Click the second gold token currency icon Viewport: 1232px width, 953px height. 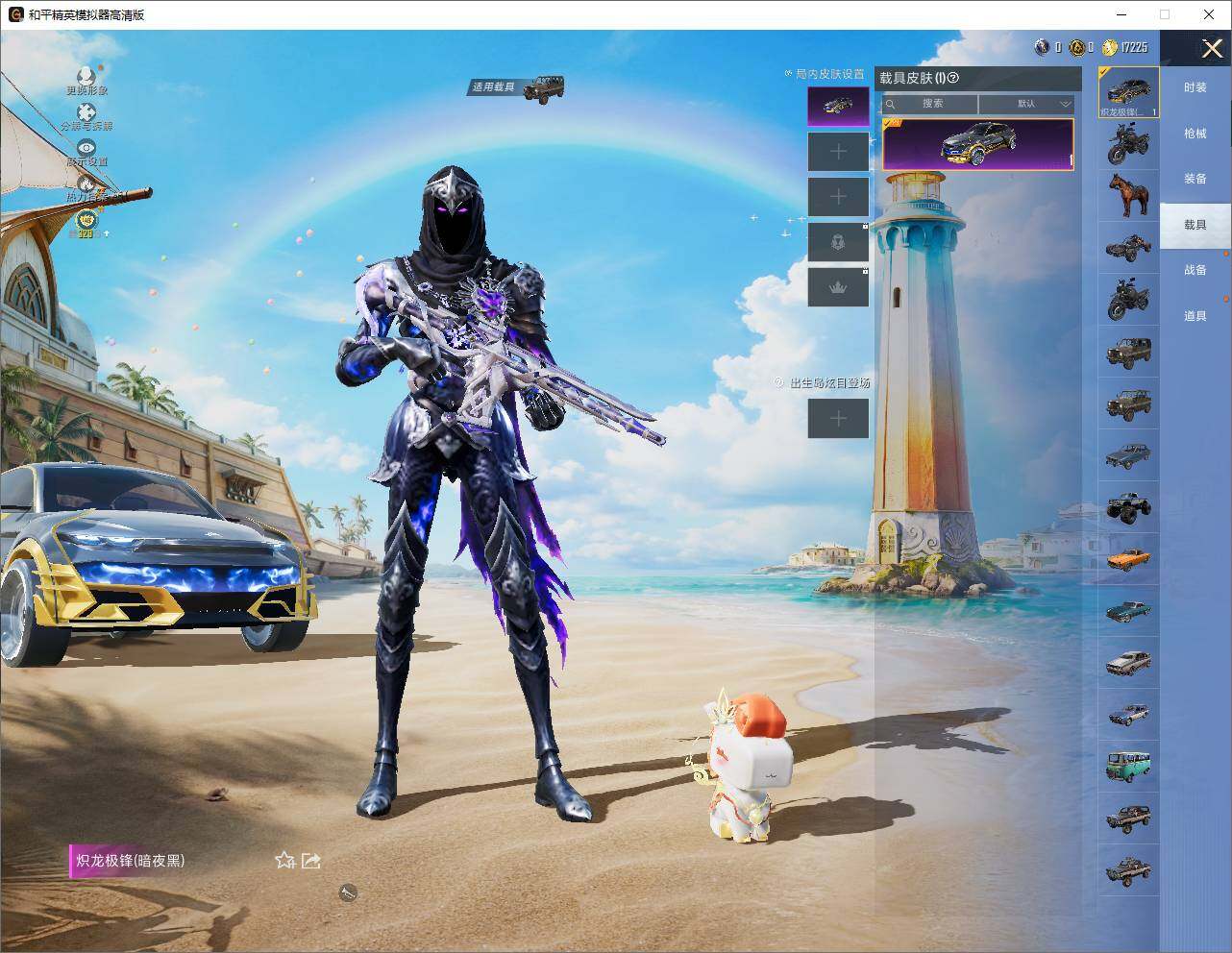tap(1078, 47)
